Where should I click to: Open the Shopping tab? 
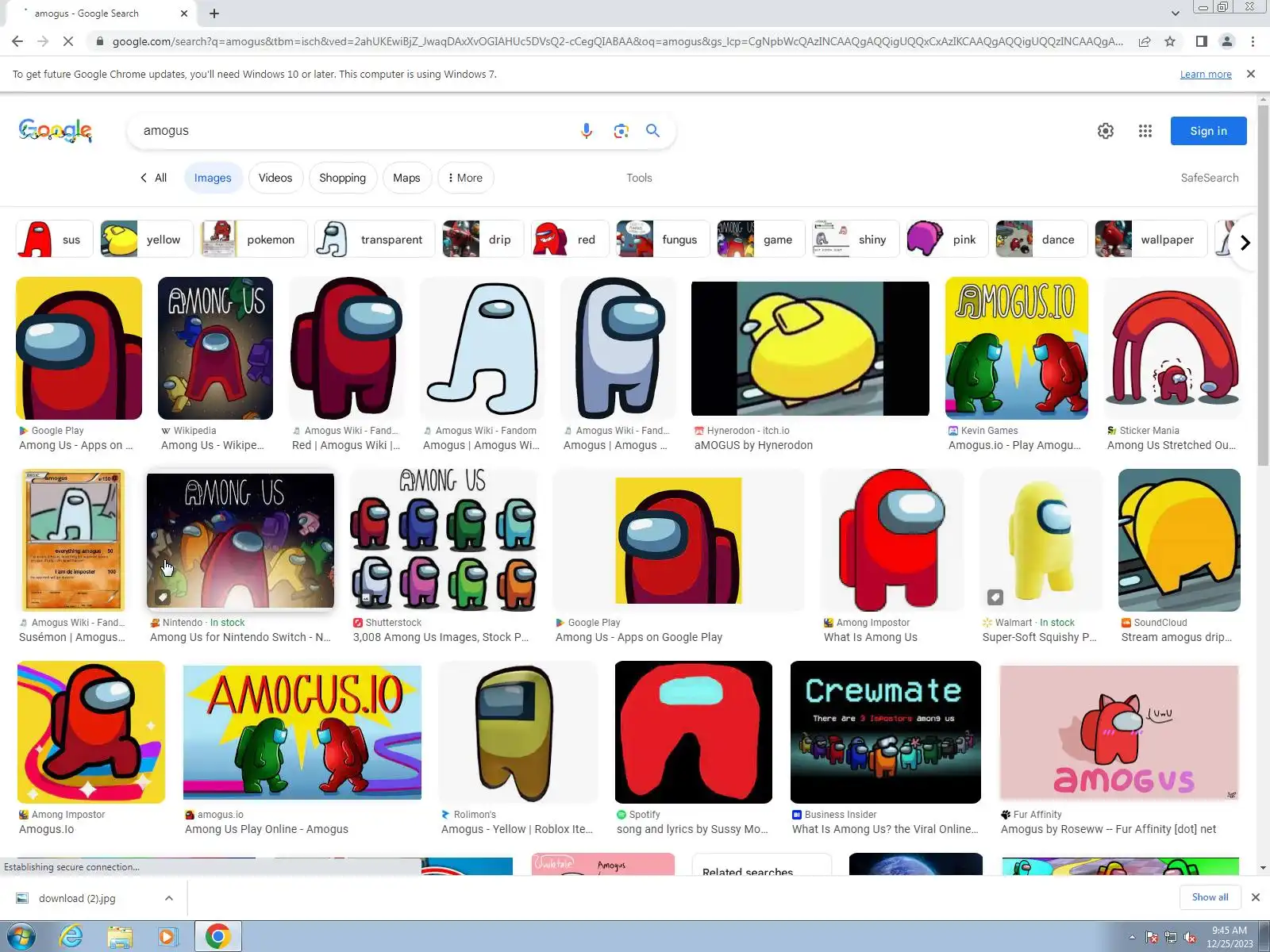coord(342,178)
